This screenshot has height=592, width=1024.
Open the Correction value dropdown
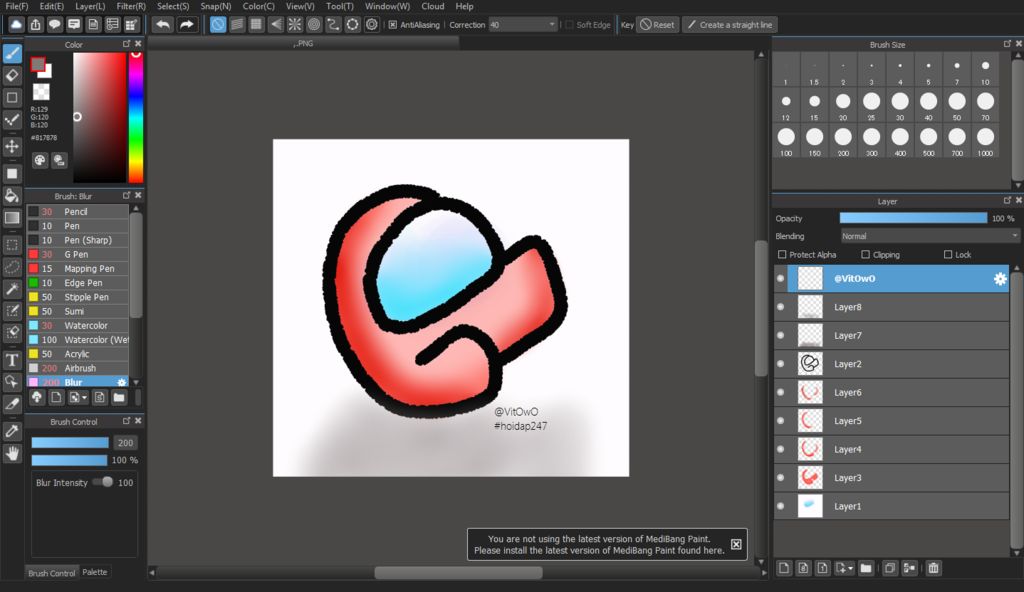tap(522, 25)
